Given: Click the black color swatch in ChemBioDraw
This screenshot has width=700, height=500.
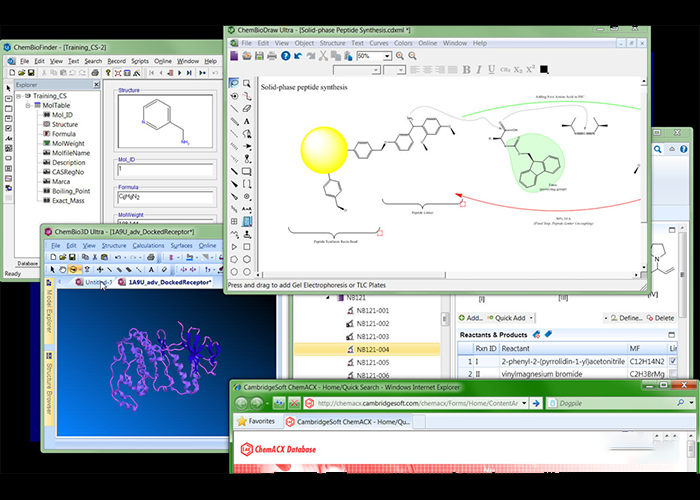Looking at the screenshot, I should click(544, 70).
